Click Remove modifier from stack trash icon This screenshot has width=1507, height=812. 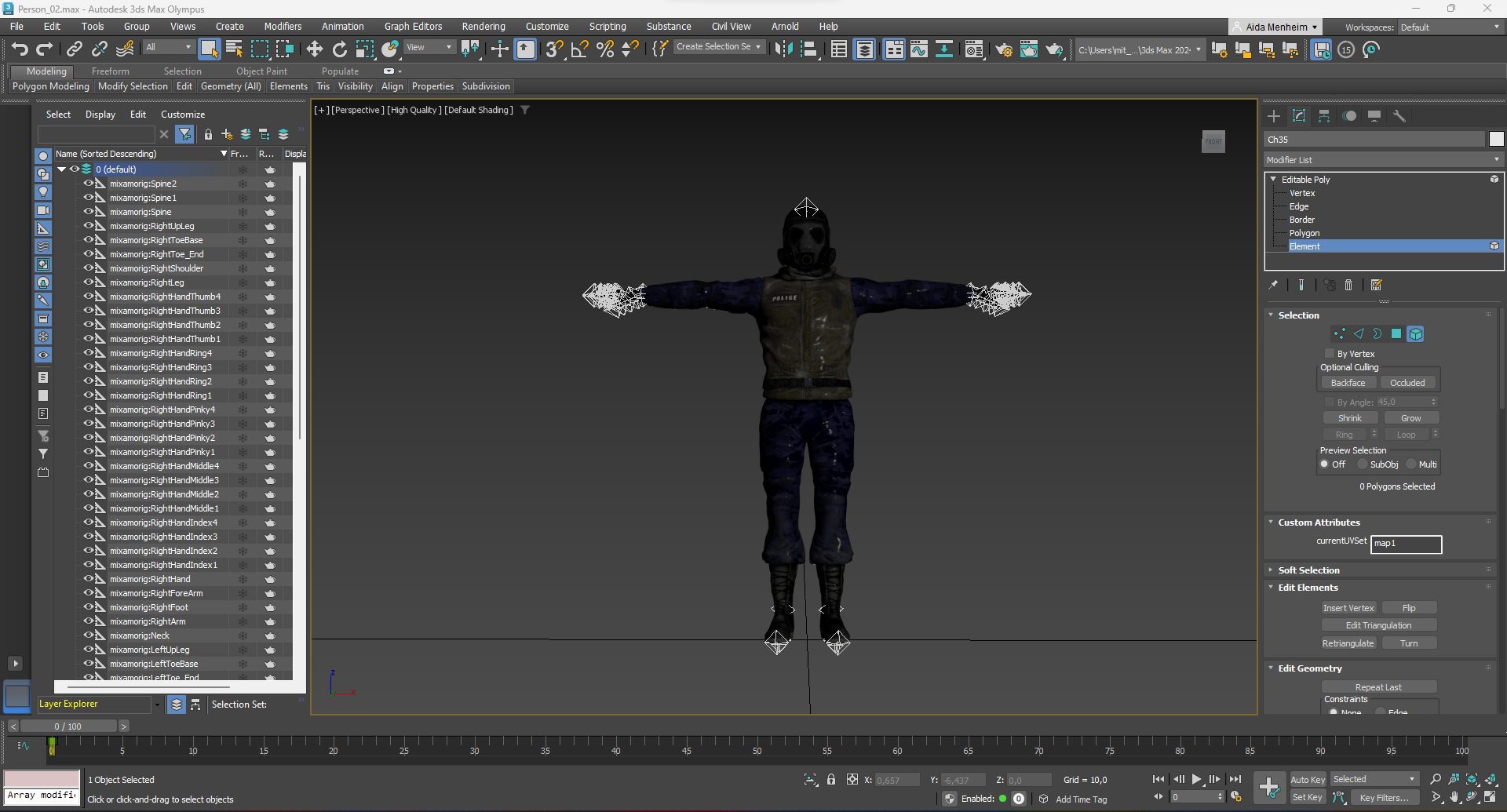1348,286
